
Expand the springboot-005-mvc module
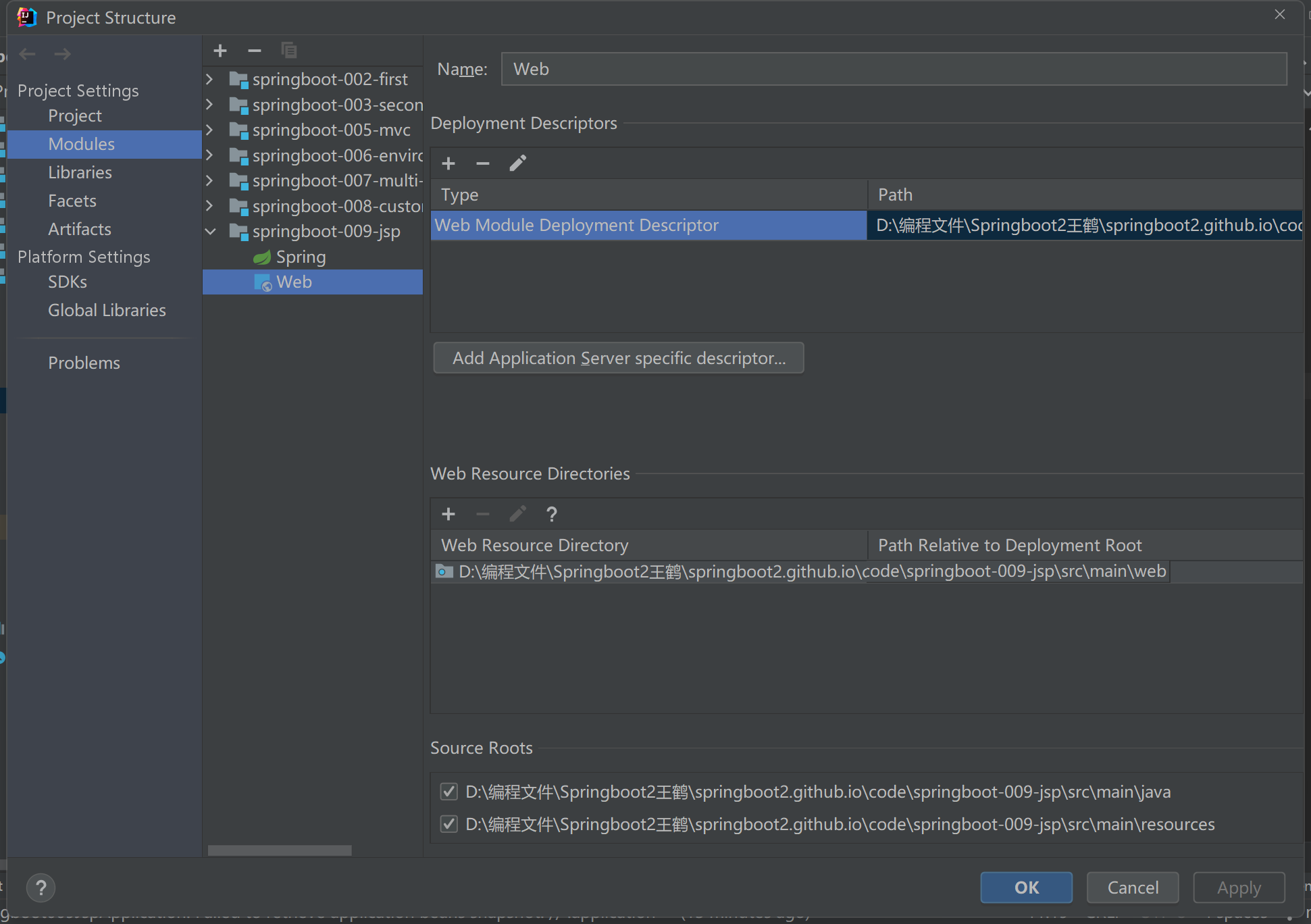click(x=210, y=130)
